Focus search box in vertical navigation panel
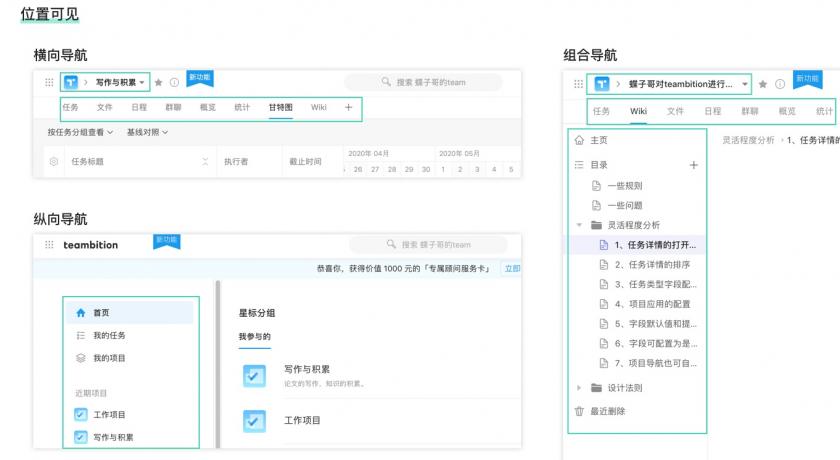 click(429, 245)
